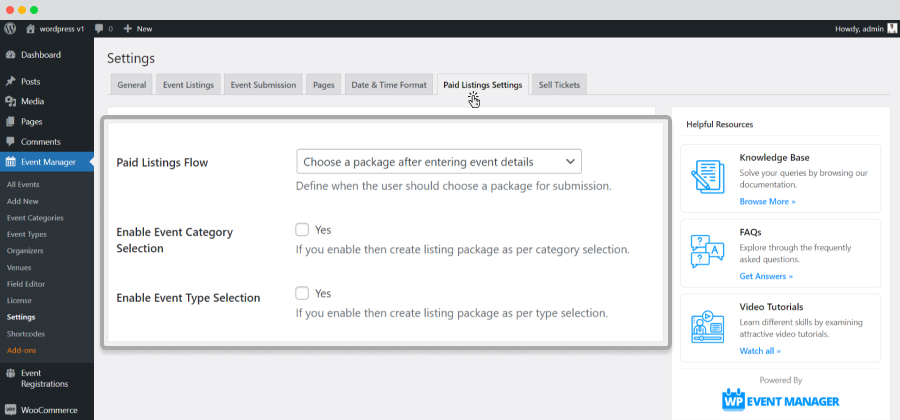Go to All Events submenu
This screenshot has height=420, width=900.
23,185
